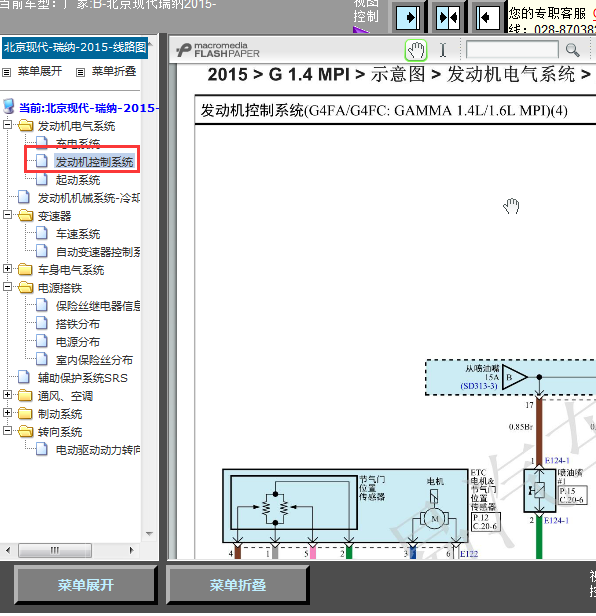Screen dimensions: 596x616
Task: Click the page icon next to 搭铁分布
Action: click(x=42, y=323)
